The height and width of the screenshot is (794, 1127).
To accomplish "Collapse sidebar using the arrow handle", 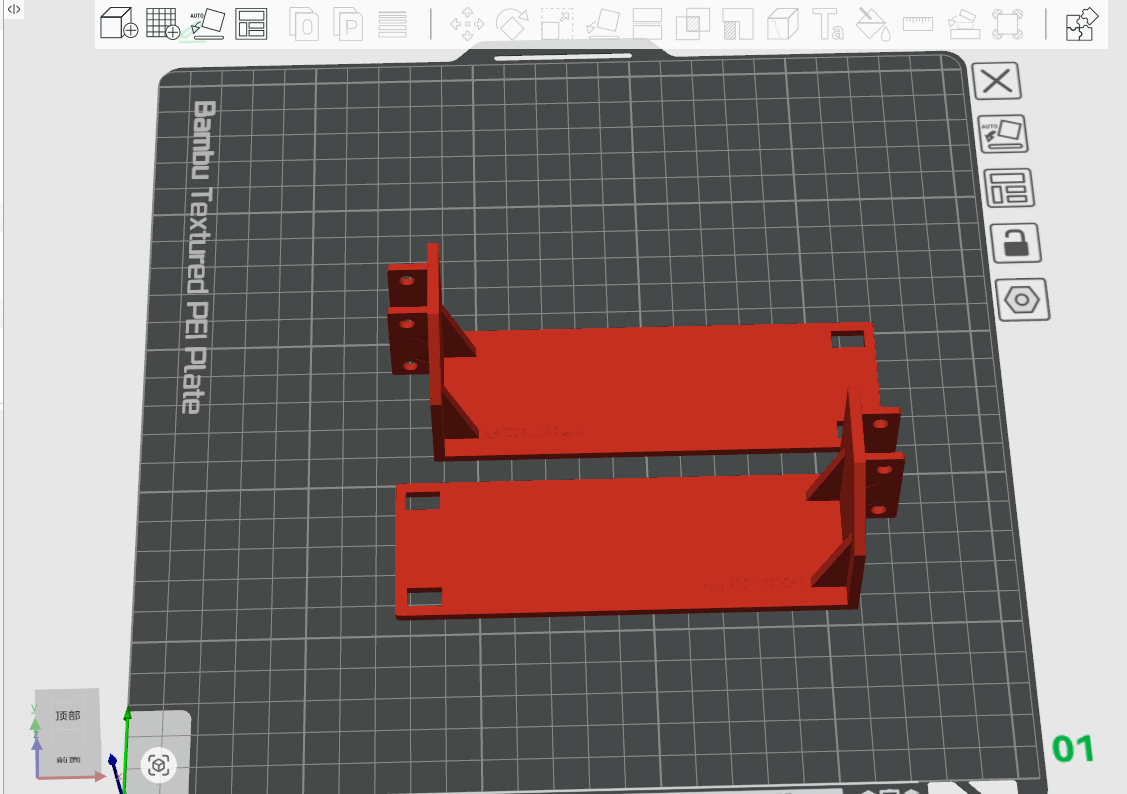I will click(x=14, y=9).
